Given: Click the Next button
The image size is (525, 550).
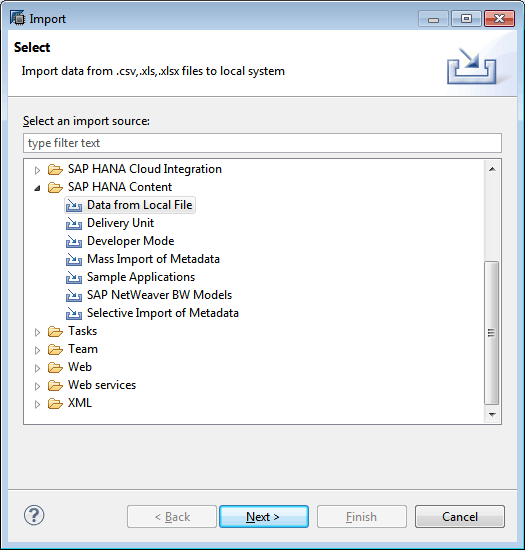Looking at the screenshot, I should pyautogui.click(x=264, y=516).
